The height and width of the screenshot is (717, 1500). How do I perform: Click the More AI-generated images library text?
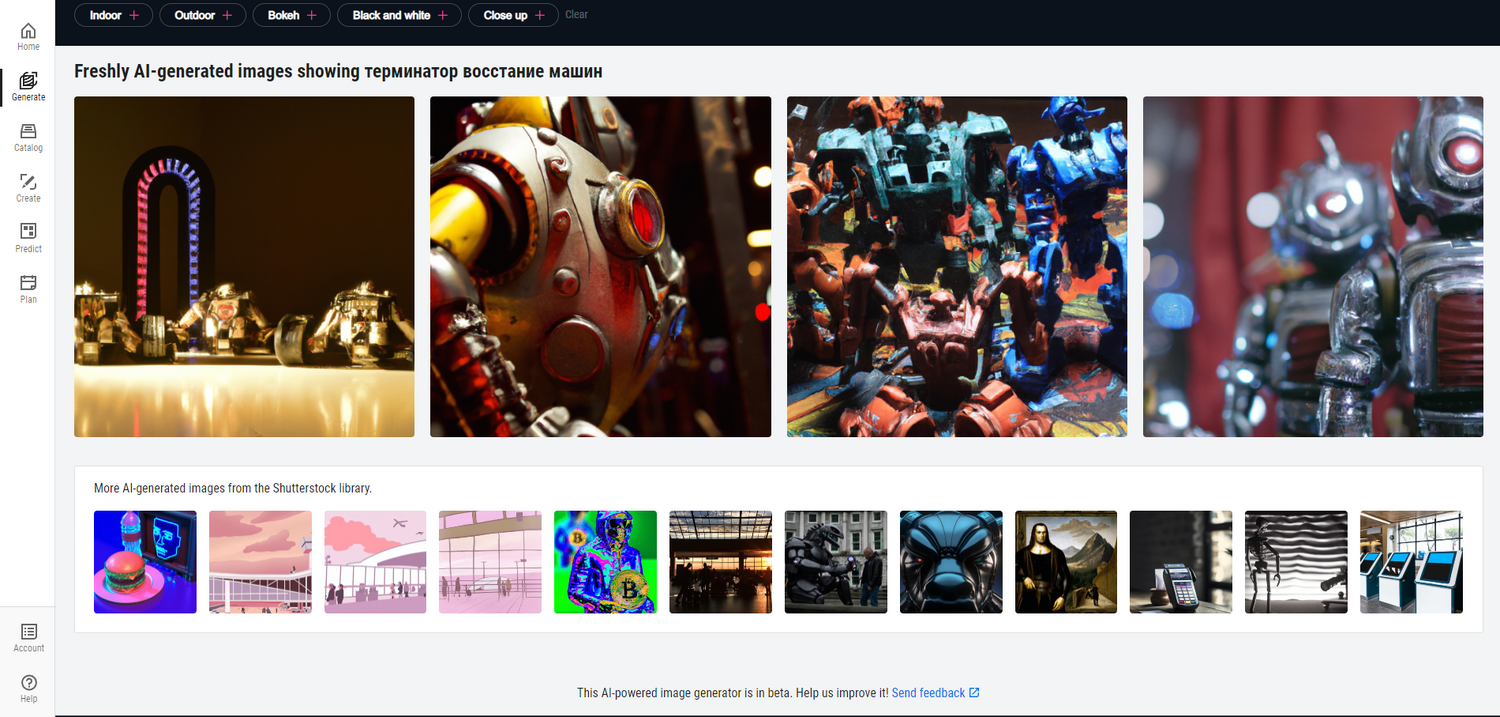(233, 488)
